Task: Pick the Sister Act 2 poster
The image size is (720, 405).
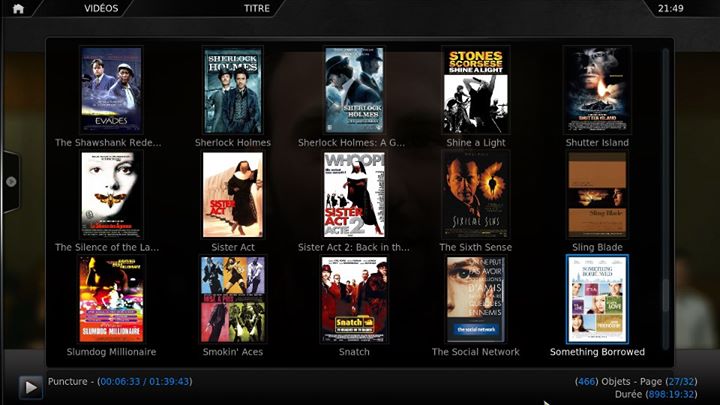Action: point(354,195)
